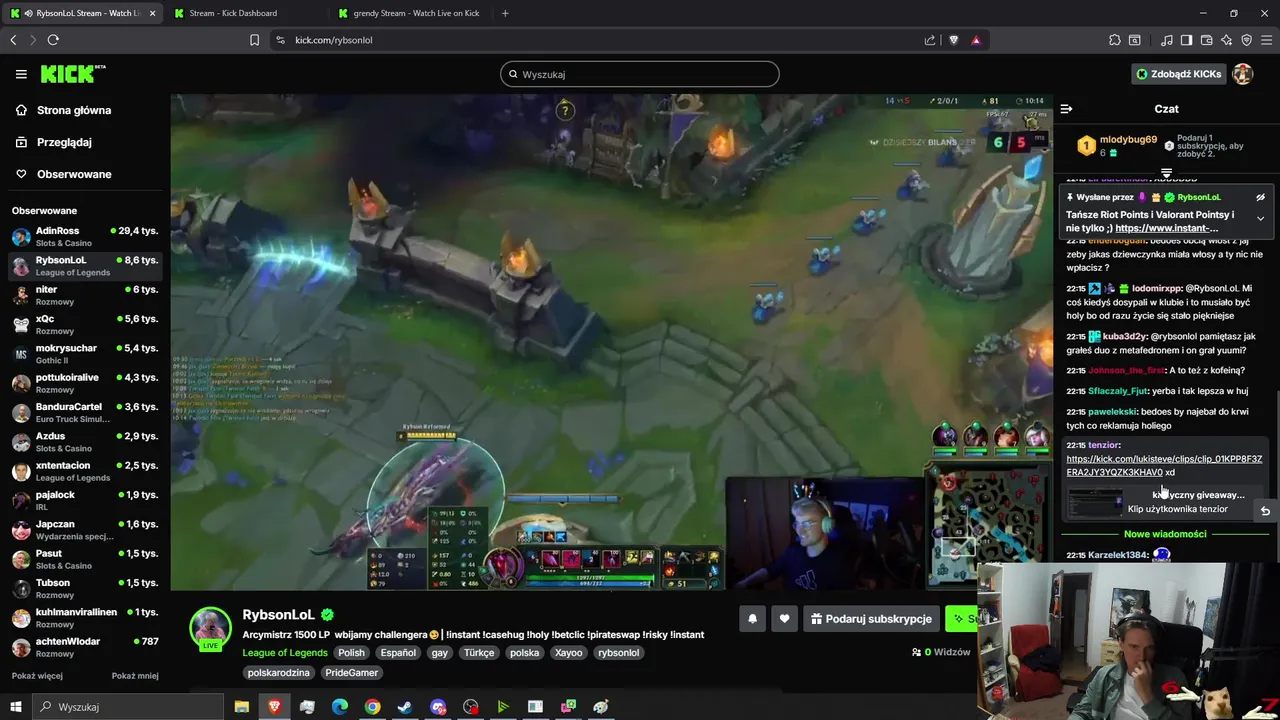Open xQc channel from followed list
1280x720 pixels.
coord(84,324)
